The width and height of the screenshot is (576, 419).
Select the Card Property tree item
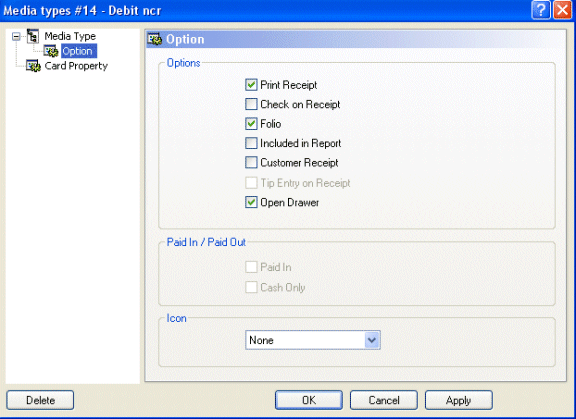[x=76, y=66]
